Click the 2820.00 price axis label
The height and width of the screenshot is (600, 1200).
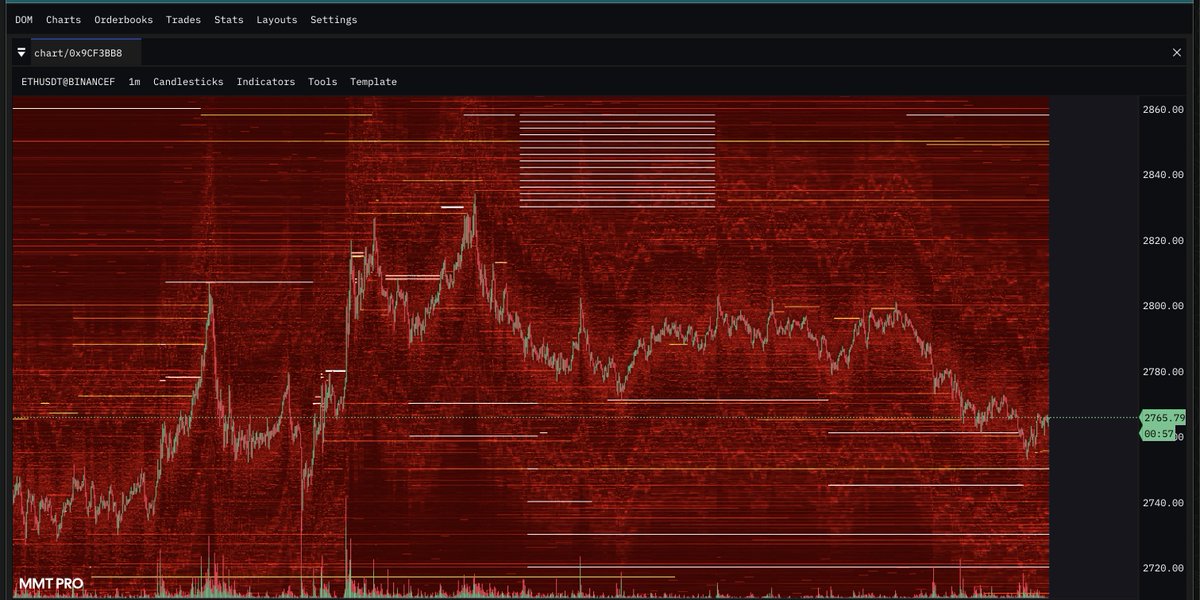click(x=1163, y=241)
